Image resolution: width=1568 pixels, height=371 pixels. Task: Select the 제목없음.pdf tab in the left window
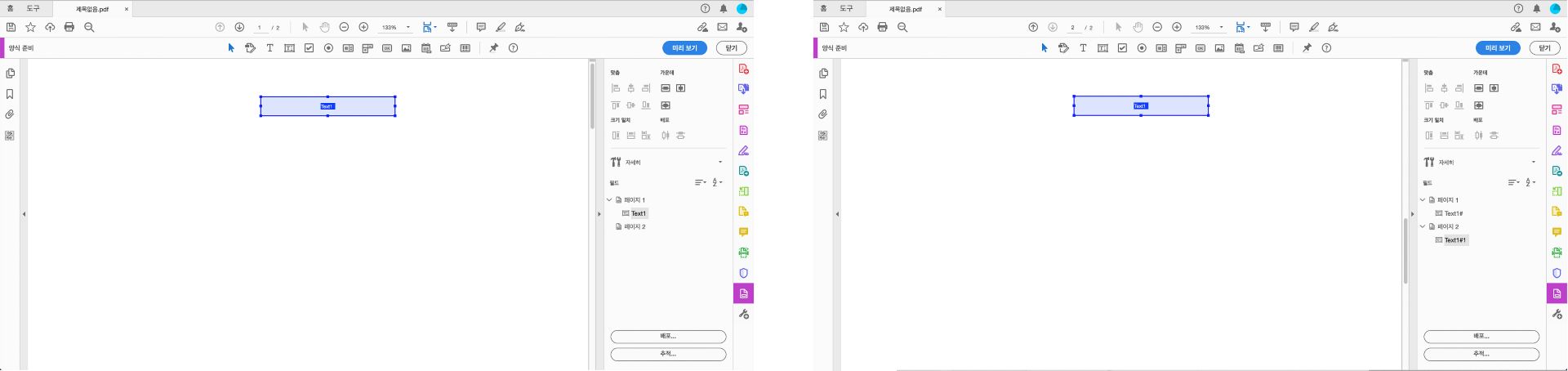click(x=92, y=9)
